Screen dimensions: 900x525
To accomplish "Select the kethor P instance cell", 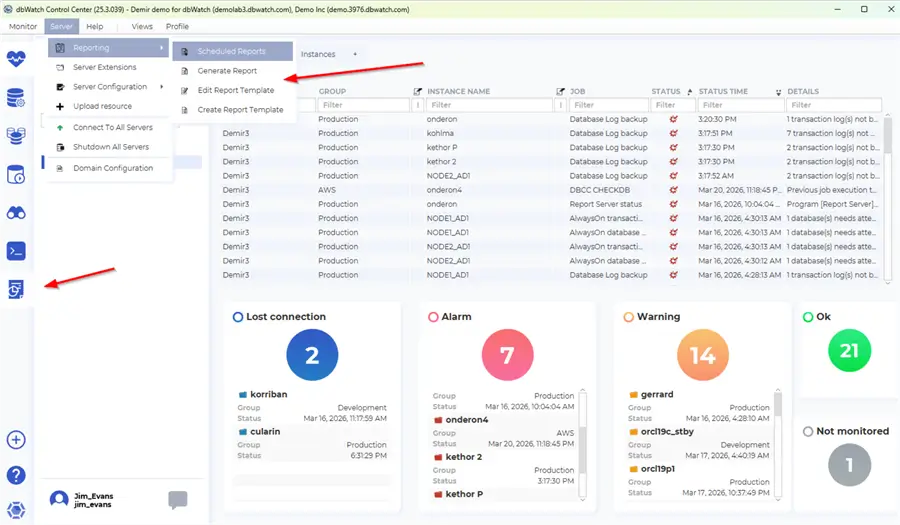I will click(442, 147).
